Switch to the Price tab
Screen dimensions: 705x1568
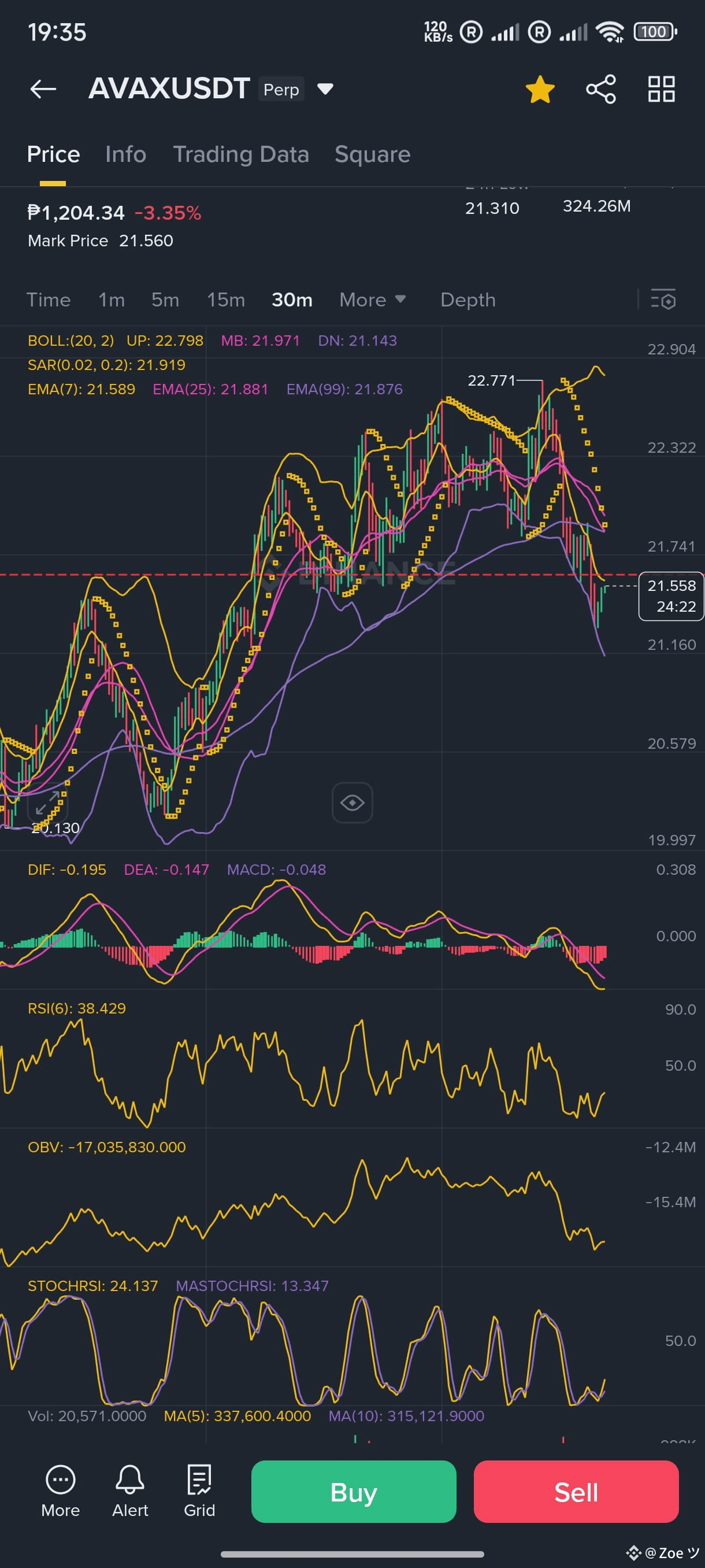54,154
